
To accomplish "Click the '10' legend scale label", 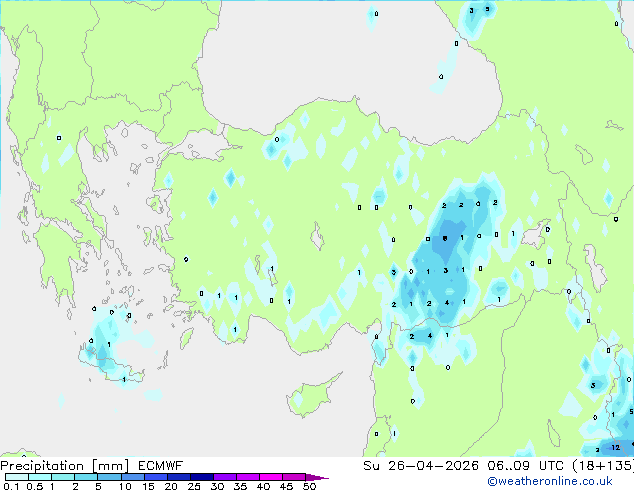I will click(125, 486).
